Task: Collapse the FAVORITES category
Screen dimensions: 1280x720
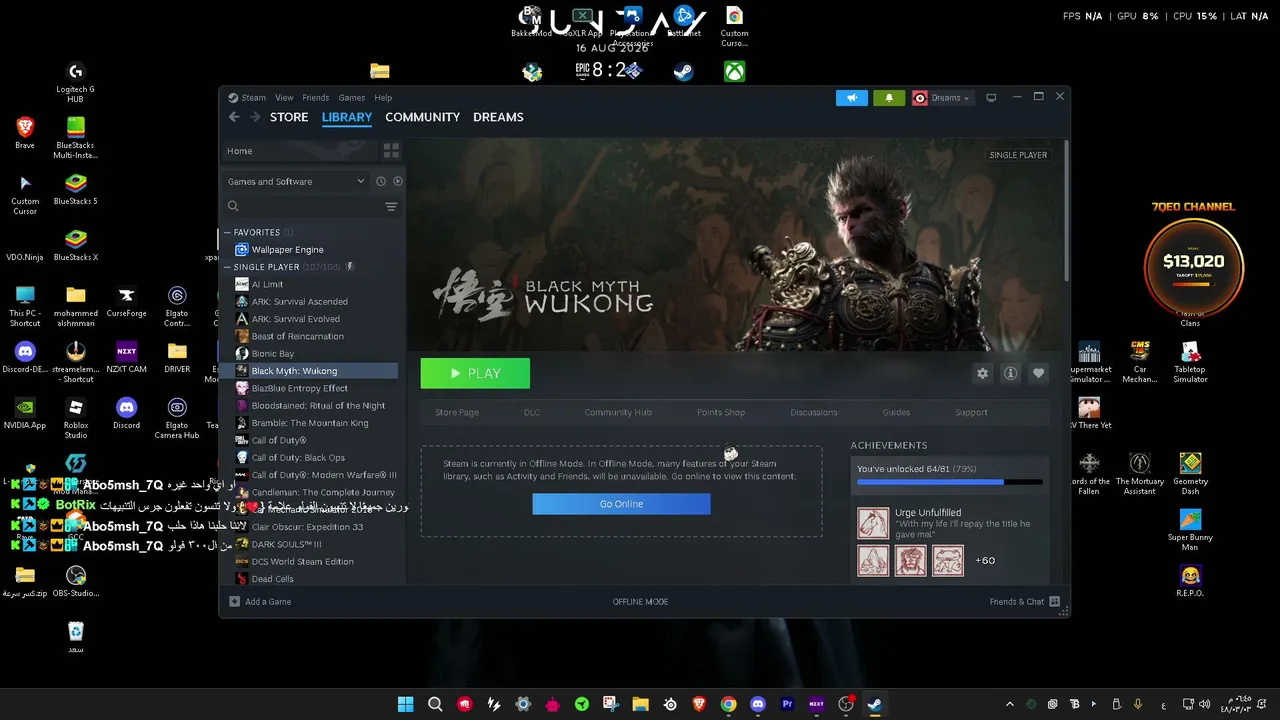Action: (x=228, y=233)
